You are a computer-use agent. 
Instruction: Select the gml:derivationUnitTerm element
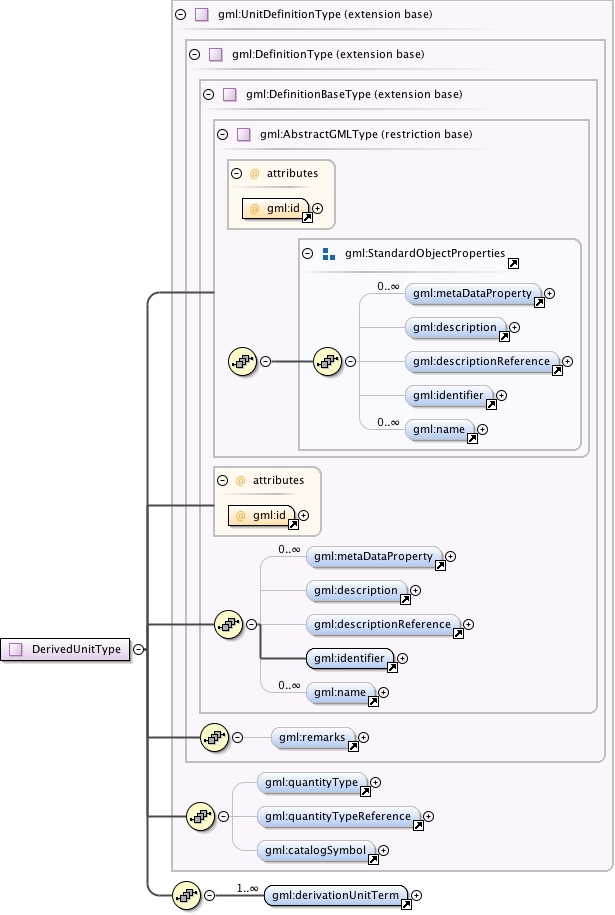tap(336, 895)
